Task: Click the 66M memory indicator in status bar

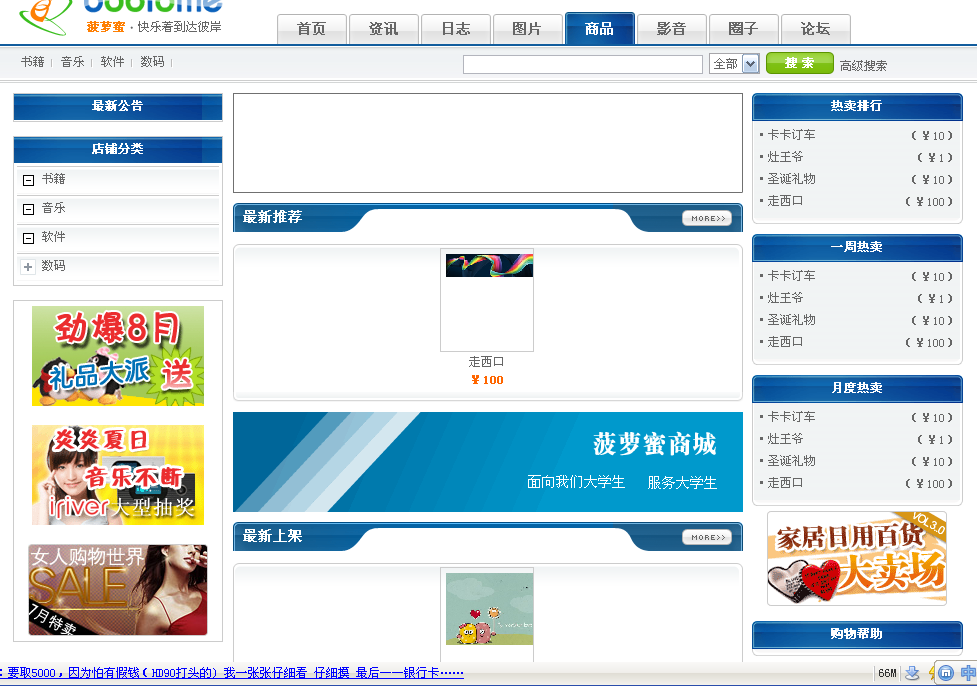Action: tap(887, 673)
